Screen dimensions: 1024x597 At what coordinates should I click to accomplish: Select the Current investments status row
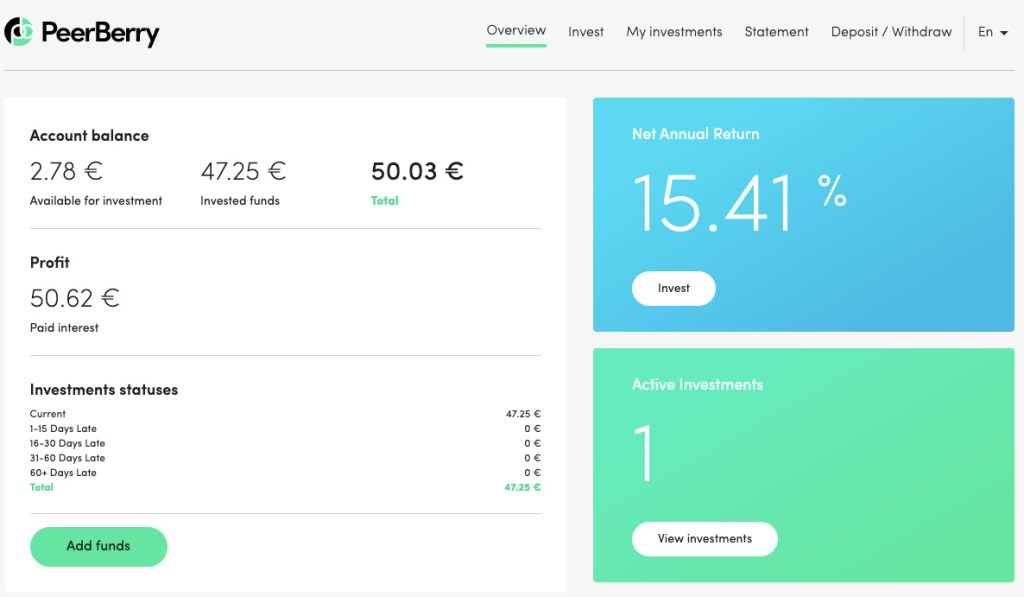(x=285, y=413)
